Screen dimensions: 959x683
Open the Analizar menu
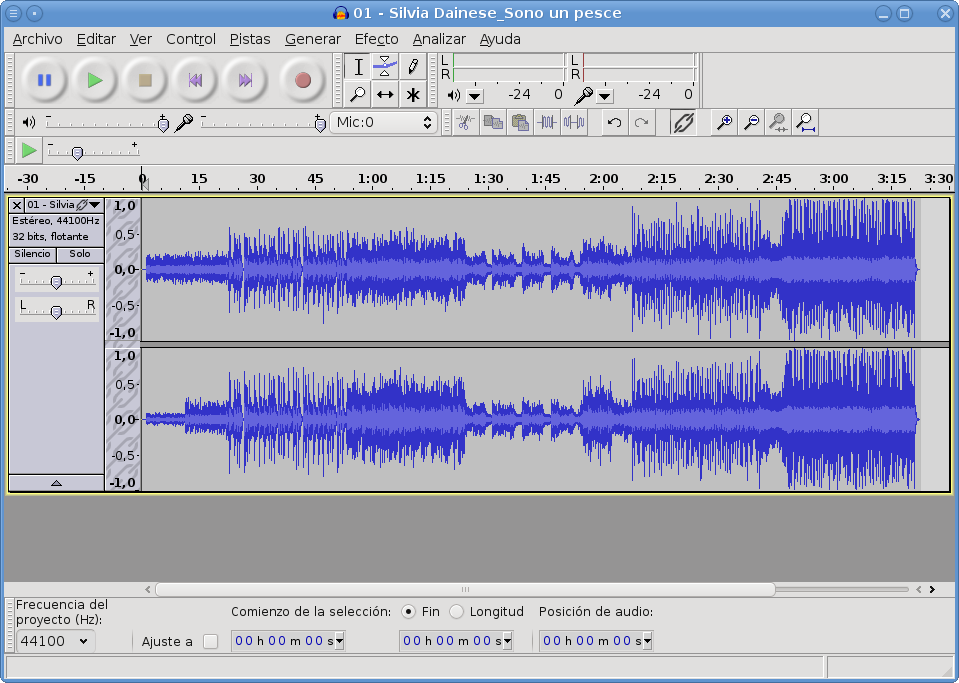coord(439,39)
